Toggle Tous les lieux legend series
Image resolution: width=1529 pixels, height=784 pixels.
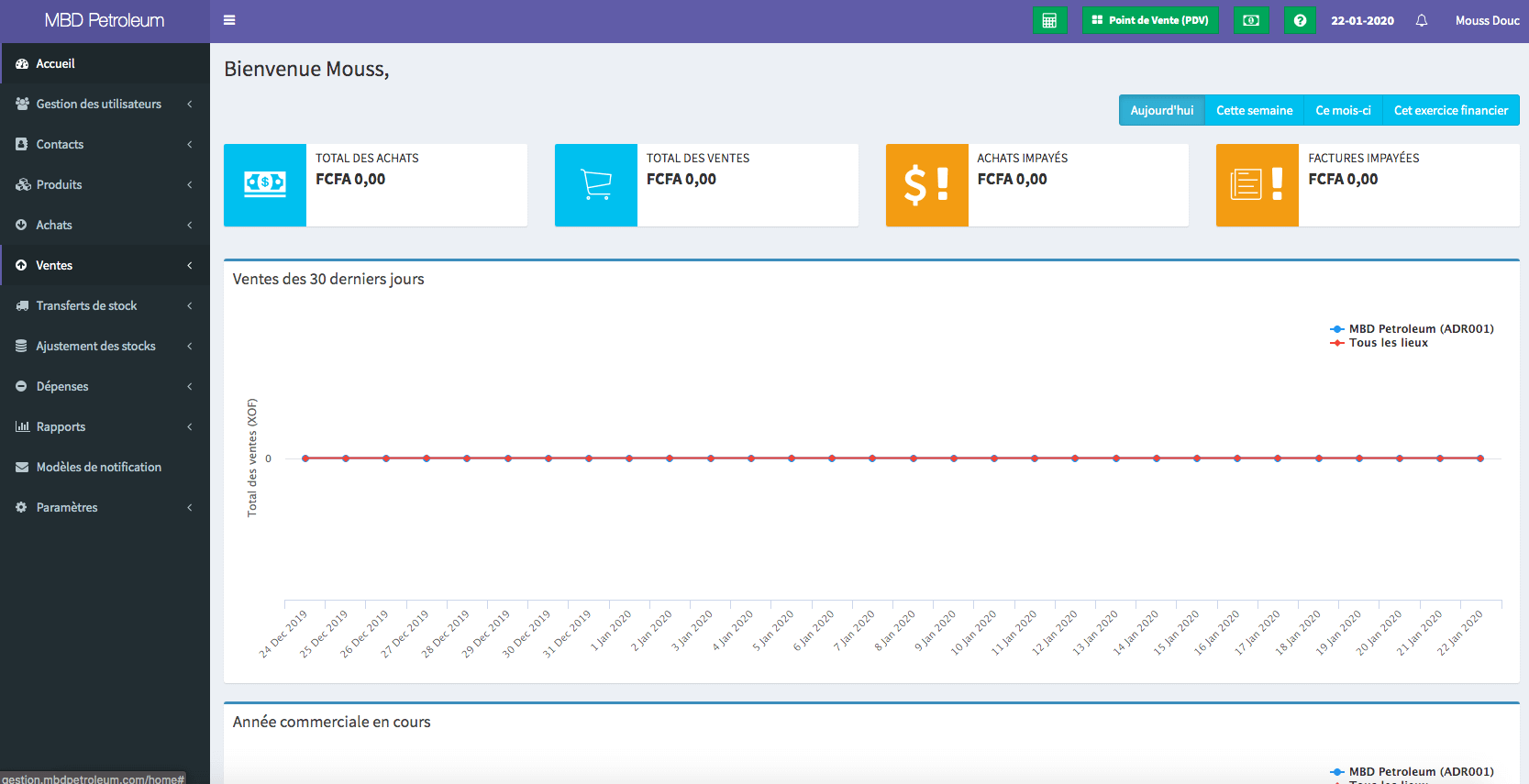(x=1388, y=343)
